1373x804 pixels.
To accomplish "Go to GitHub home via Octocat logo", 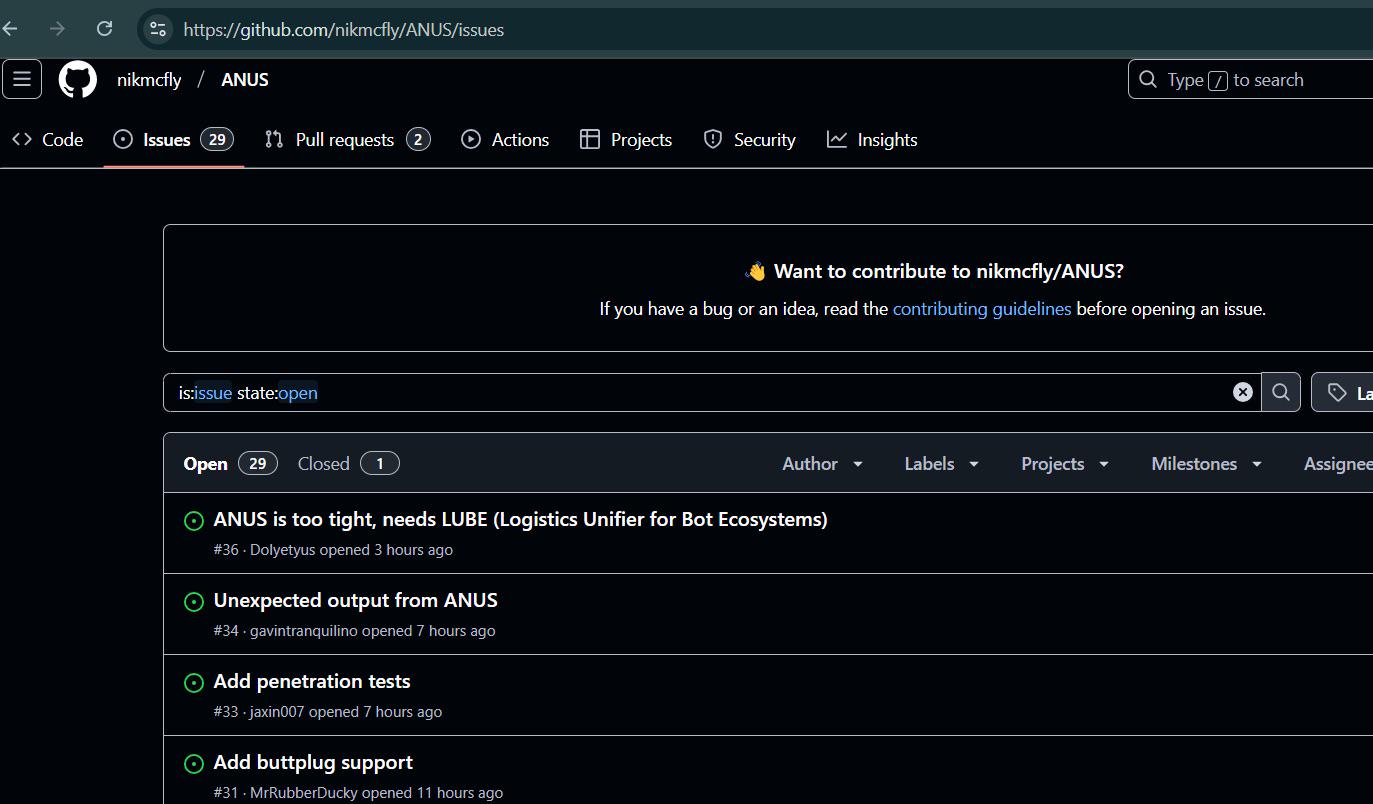I will coord(78,79).
